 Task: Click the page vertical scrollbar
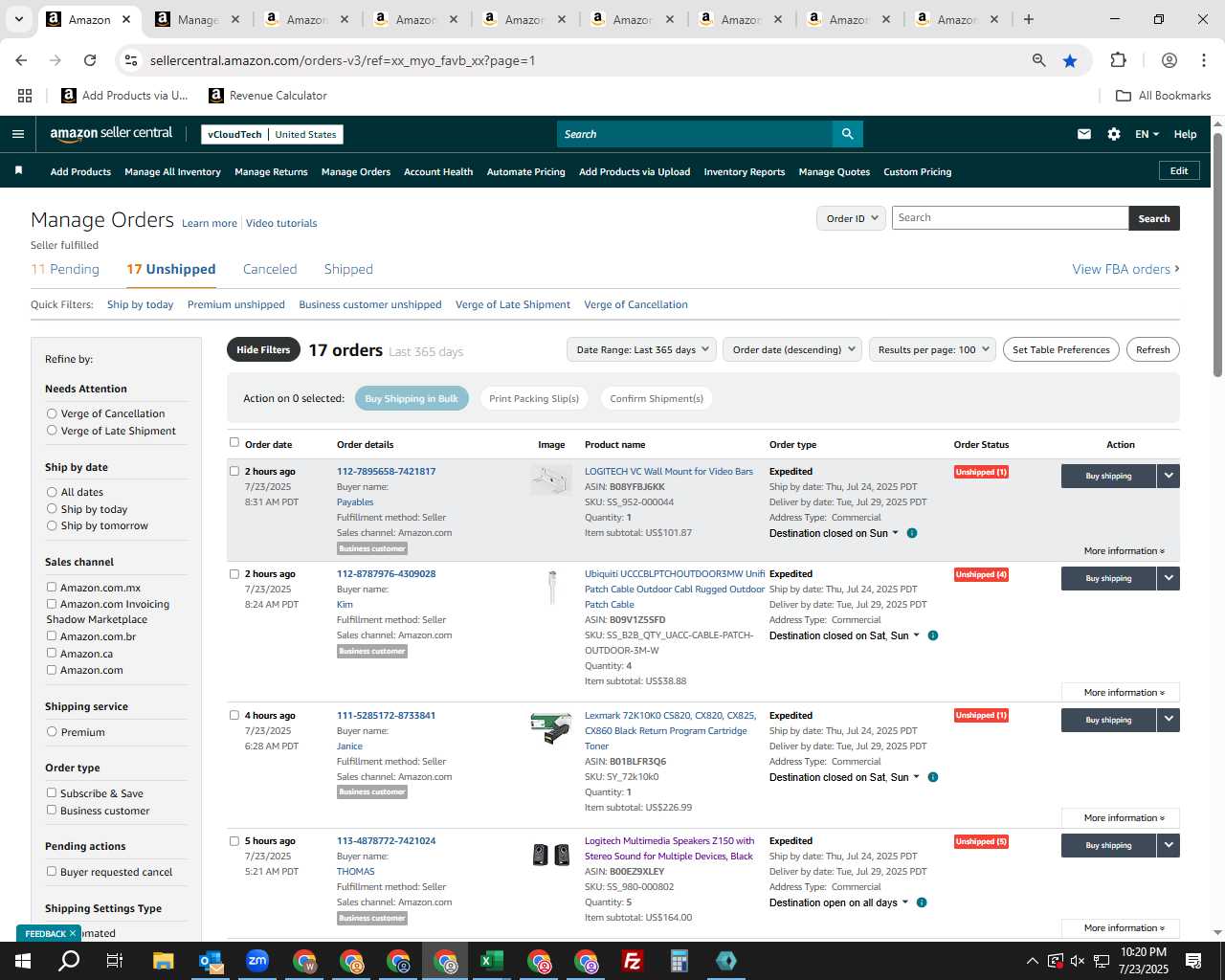pyautogui.click(x=1217, y=256)
